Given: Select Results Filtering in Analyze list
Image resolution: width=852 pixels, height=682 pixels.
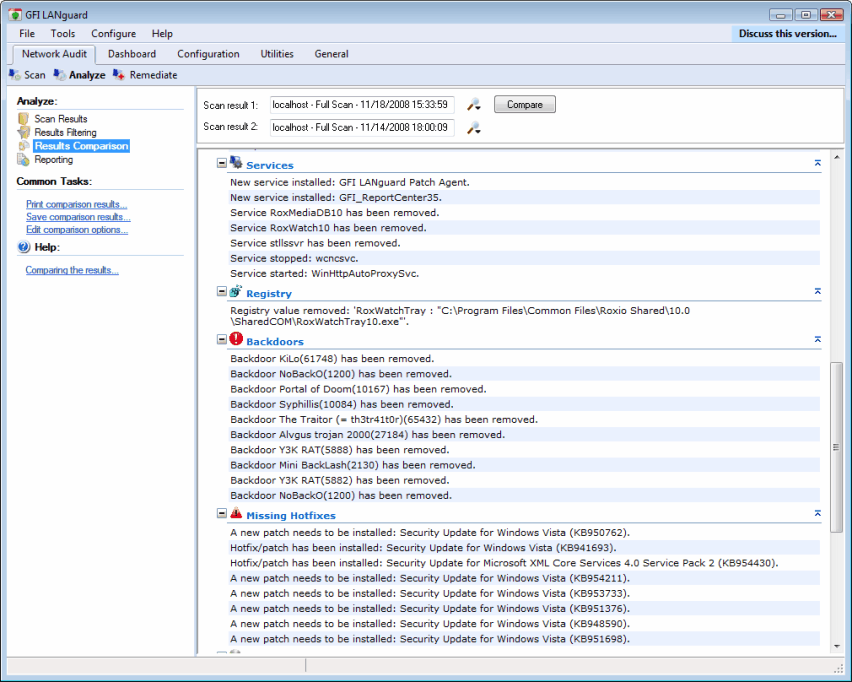Looking at the screenshot, I should tap(65, 132).
